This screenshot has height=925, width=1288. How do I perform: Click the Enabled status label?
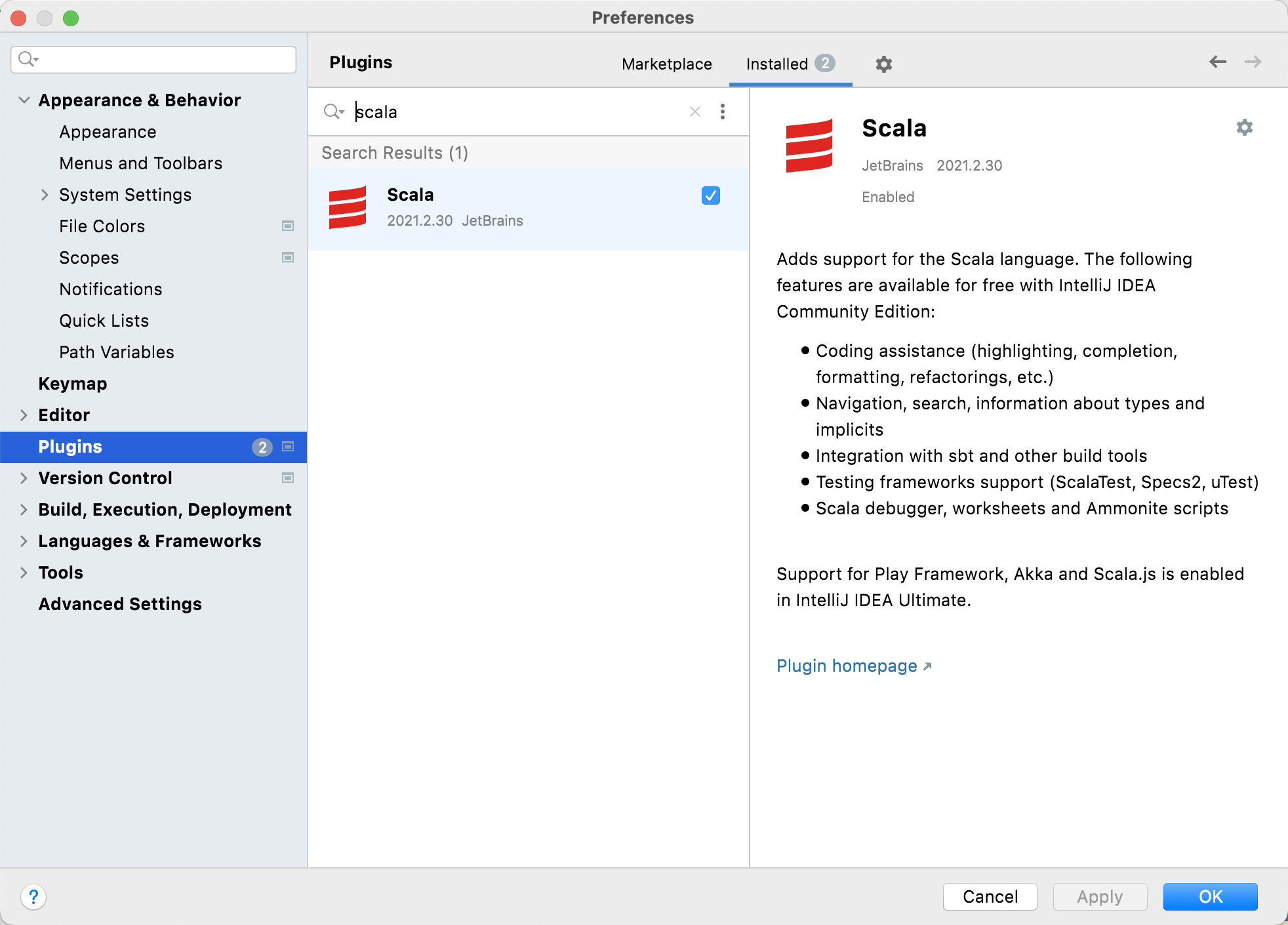(x=888, y=197)
